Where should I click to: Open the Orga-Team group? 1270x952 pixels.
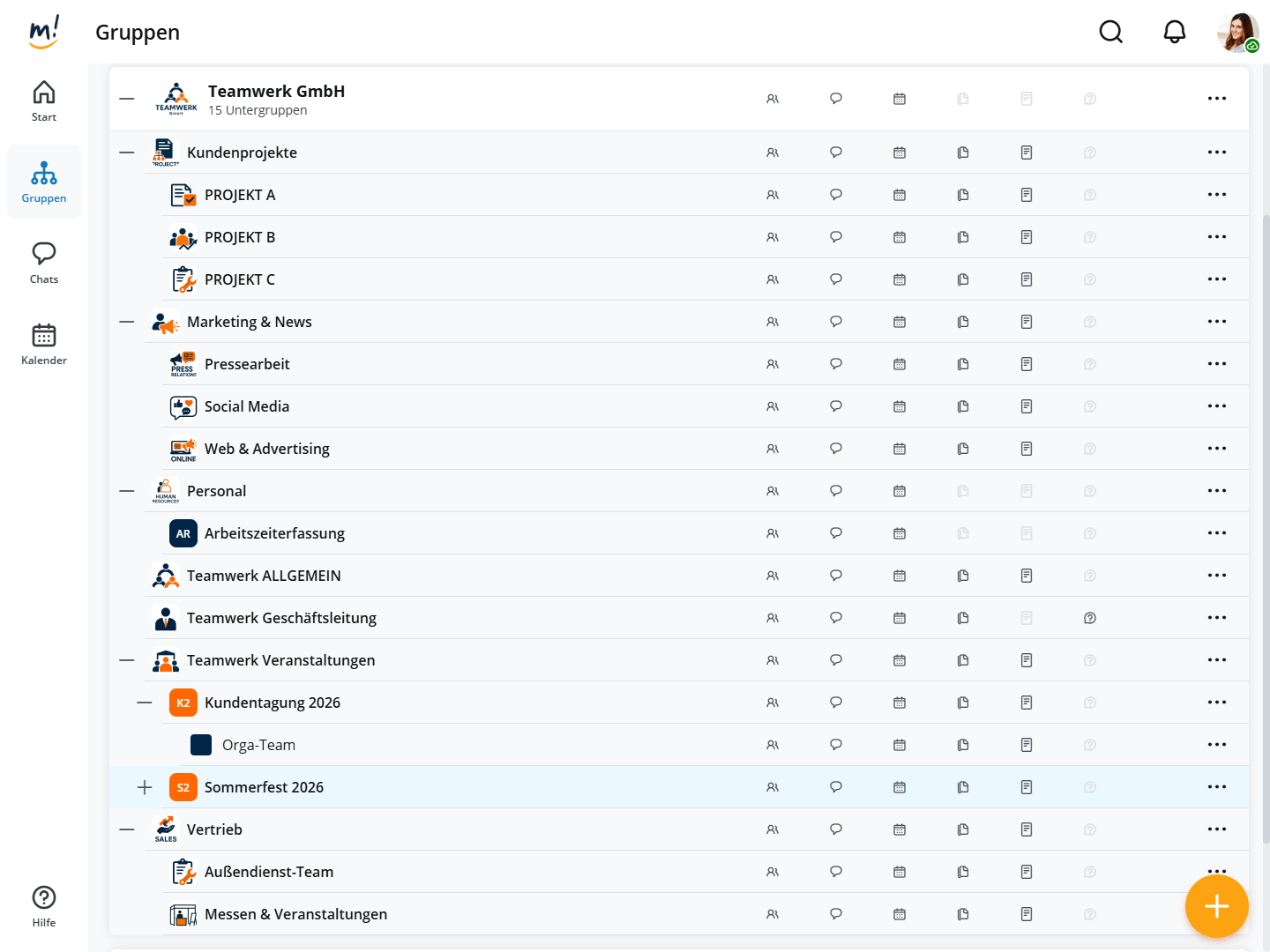pyautogui.click(x=258, y=745)
